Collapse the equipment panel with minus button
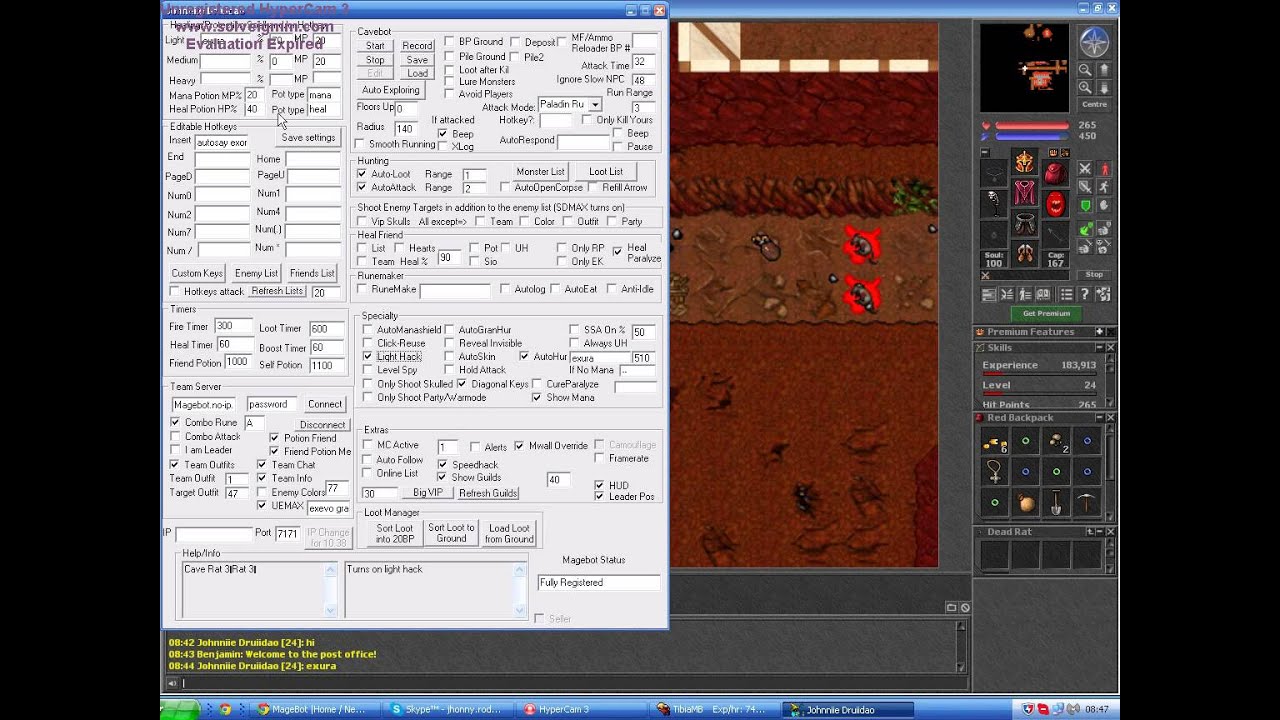 pos(985,152)
